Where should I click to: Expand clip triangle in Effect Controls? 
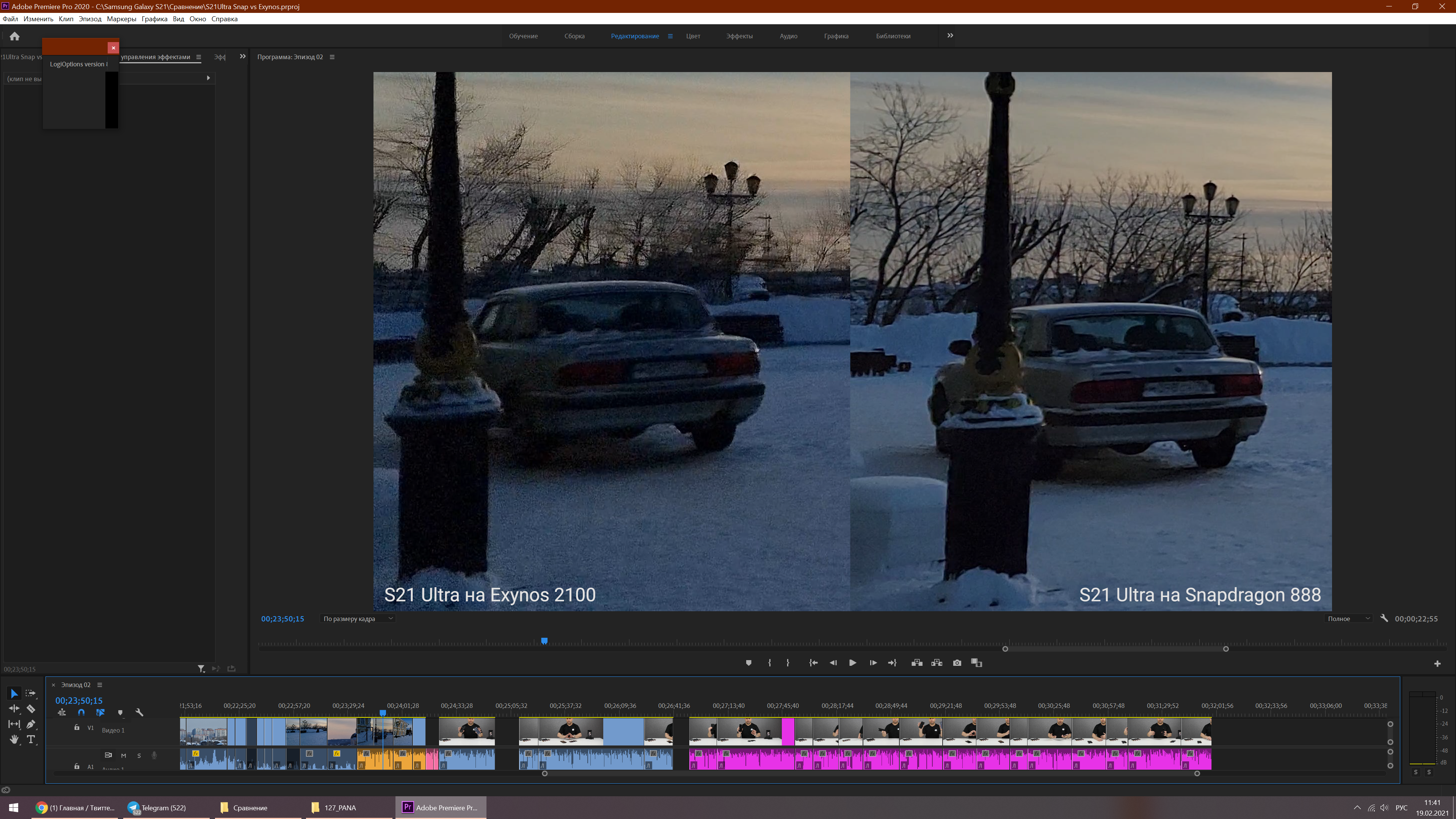coord(208,78)
